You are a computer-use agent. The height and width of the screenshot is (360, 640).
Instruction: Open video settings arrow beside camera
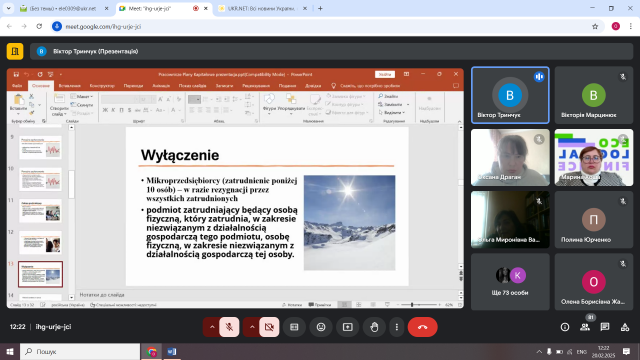(252, 327)
